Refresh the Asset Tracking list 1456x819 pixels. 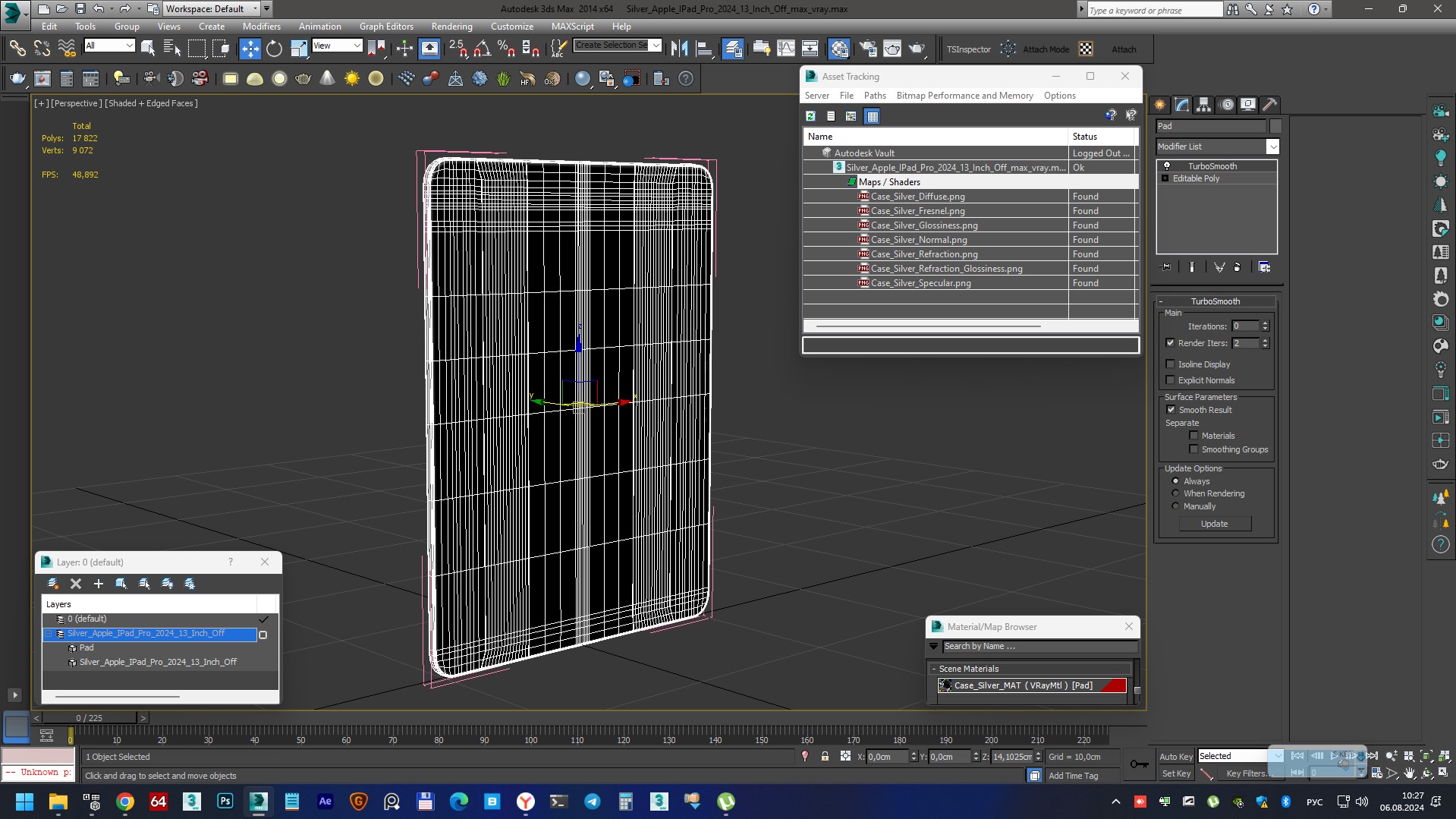point(810,116)
